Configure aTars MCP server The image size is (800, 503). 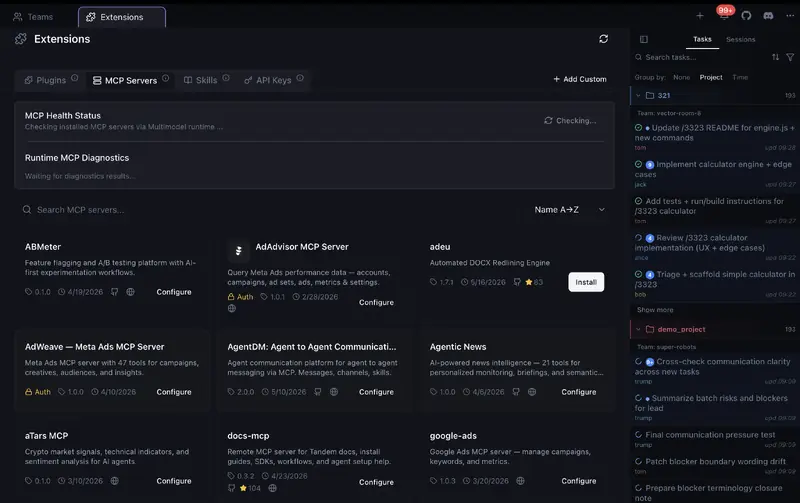pyautogui.click(x=174, y=481)
